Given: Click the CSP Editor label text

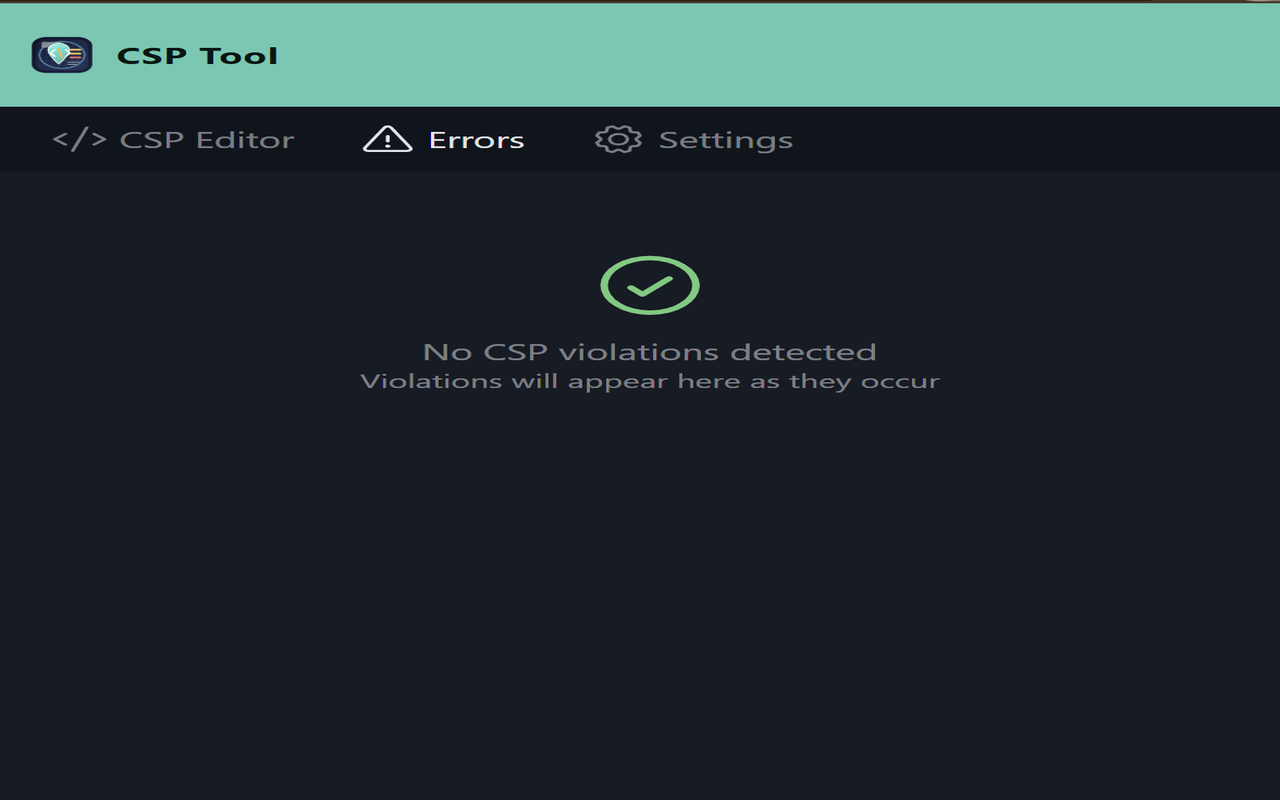Looking at the screenshot, I should point(207,139).
